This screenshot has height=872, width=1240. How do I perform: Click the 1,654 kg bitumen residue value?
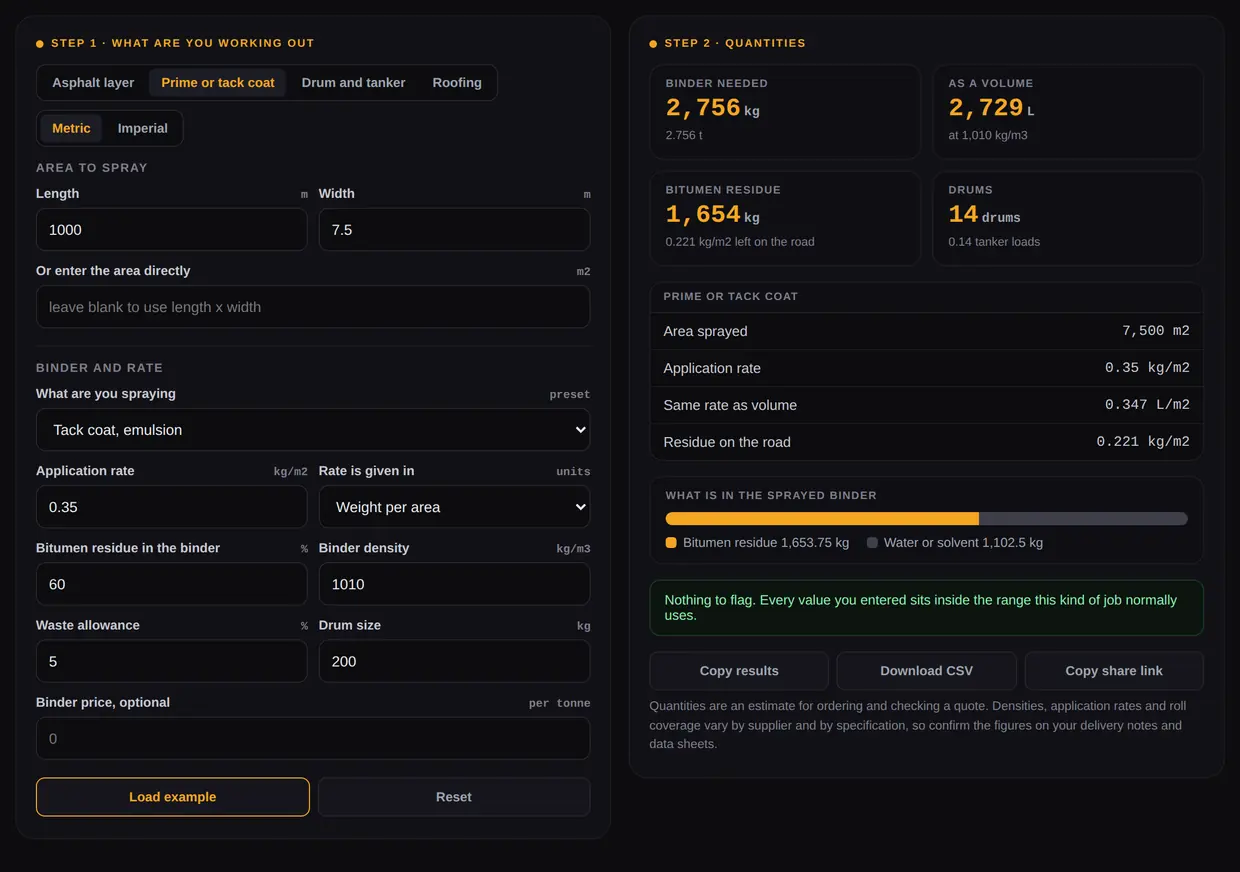click(x=713, y=214)
